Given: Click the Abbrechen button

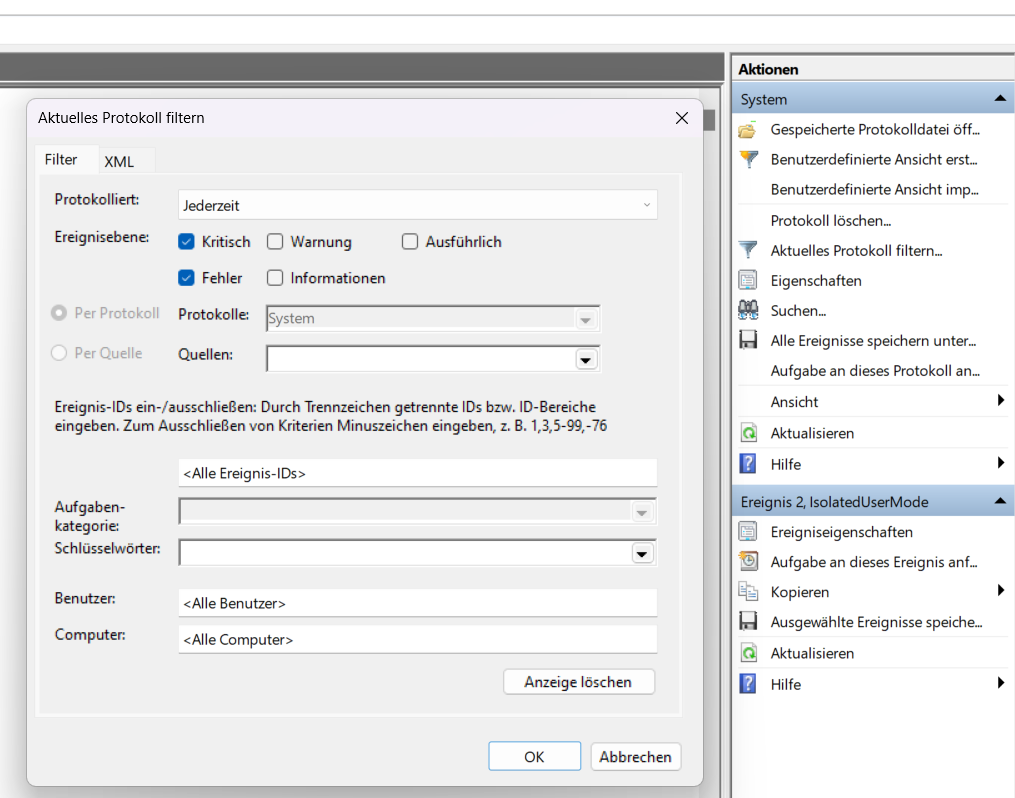Looking at the screenshot, I should point(635,757).
